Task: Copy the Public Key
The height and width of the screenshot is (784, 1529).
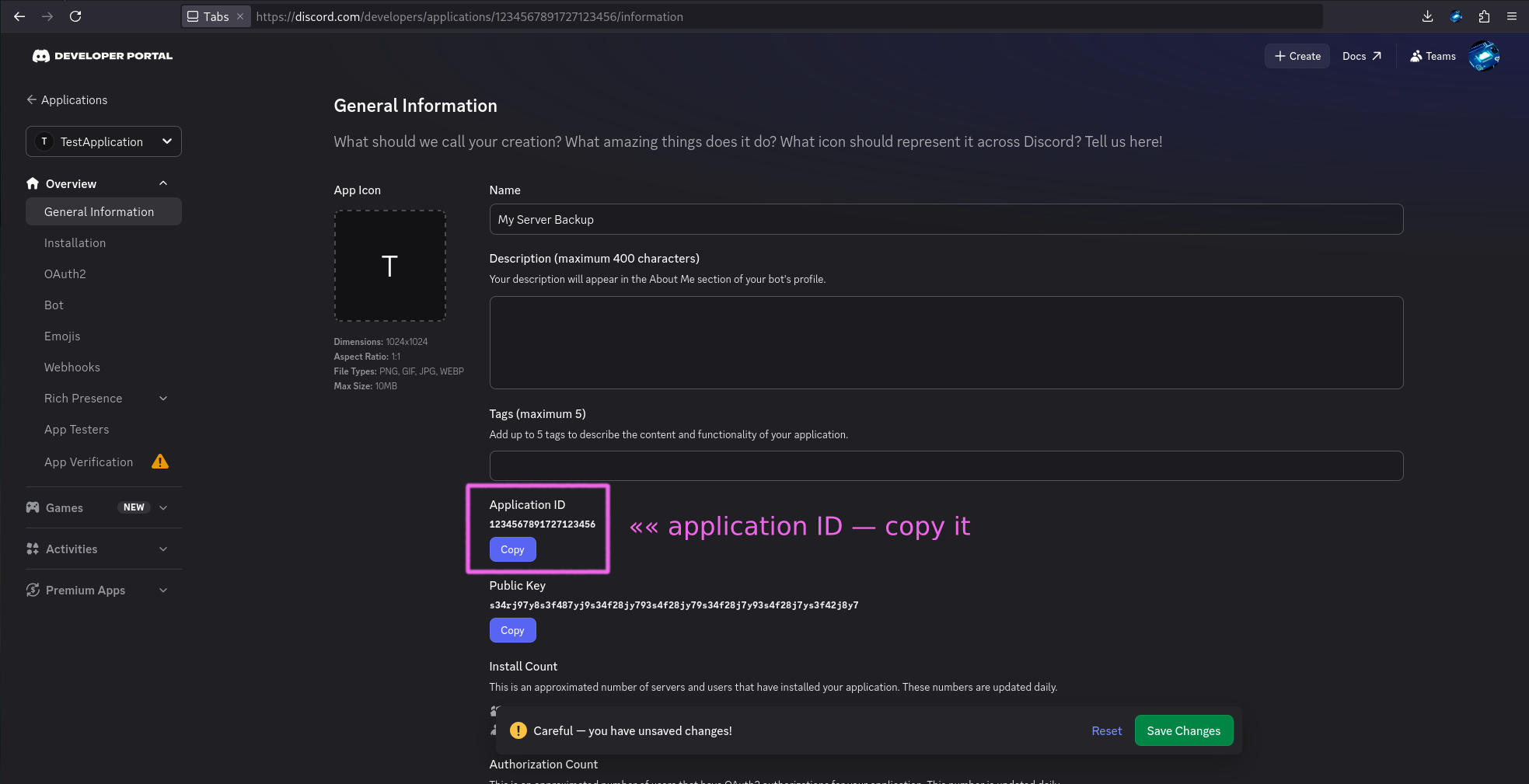Action: (x=512, y=630)
